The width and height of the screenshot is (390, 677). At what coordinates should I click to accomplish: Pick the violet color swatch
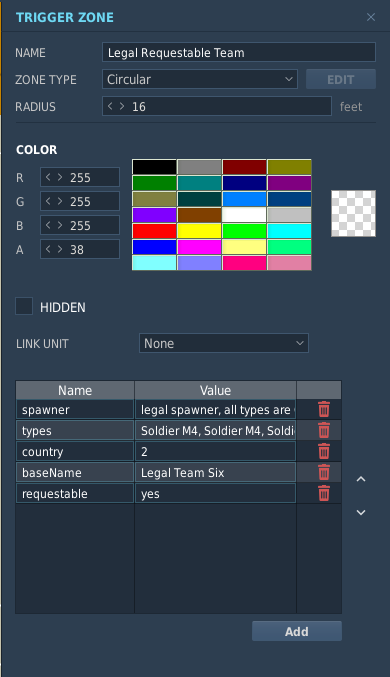coord(154,215)
